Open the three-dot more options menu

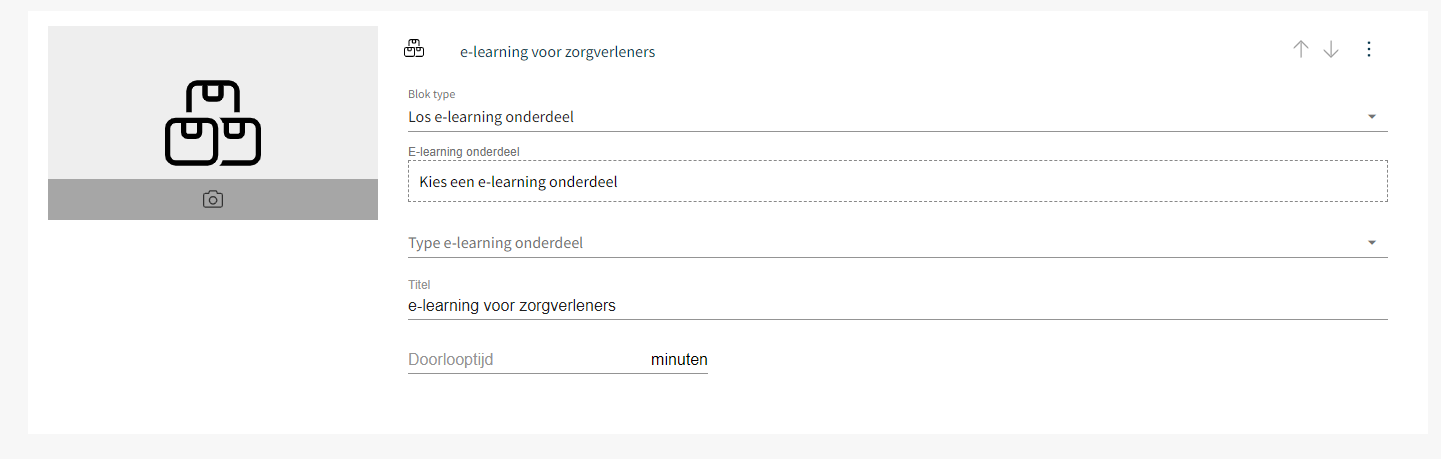(1369, 49)
